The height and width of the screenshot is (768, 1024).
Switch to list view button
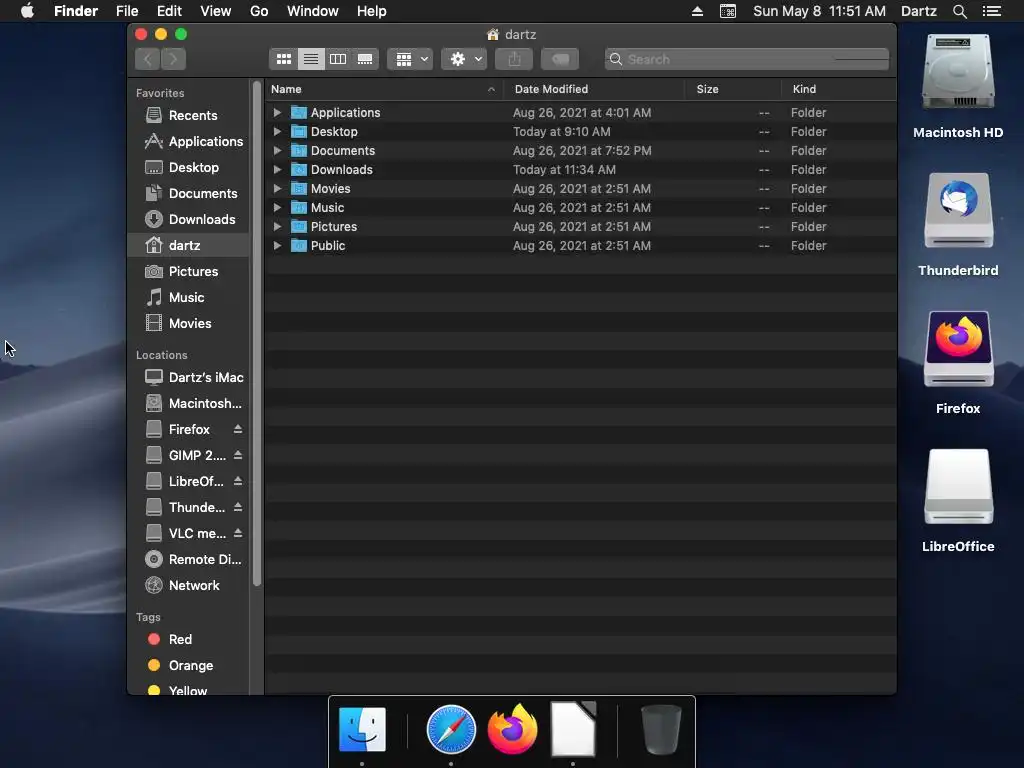(x=311, y=59)
